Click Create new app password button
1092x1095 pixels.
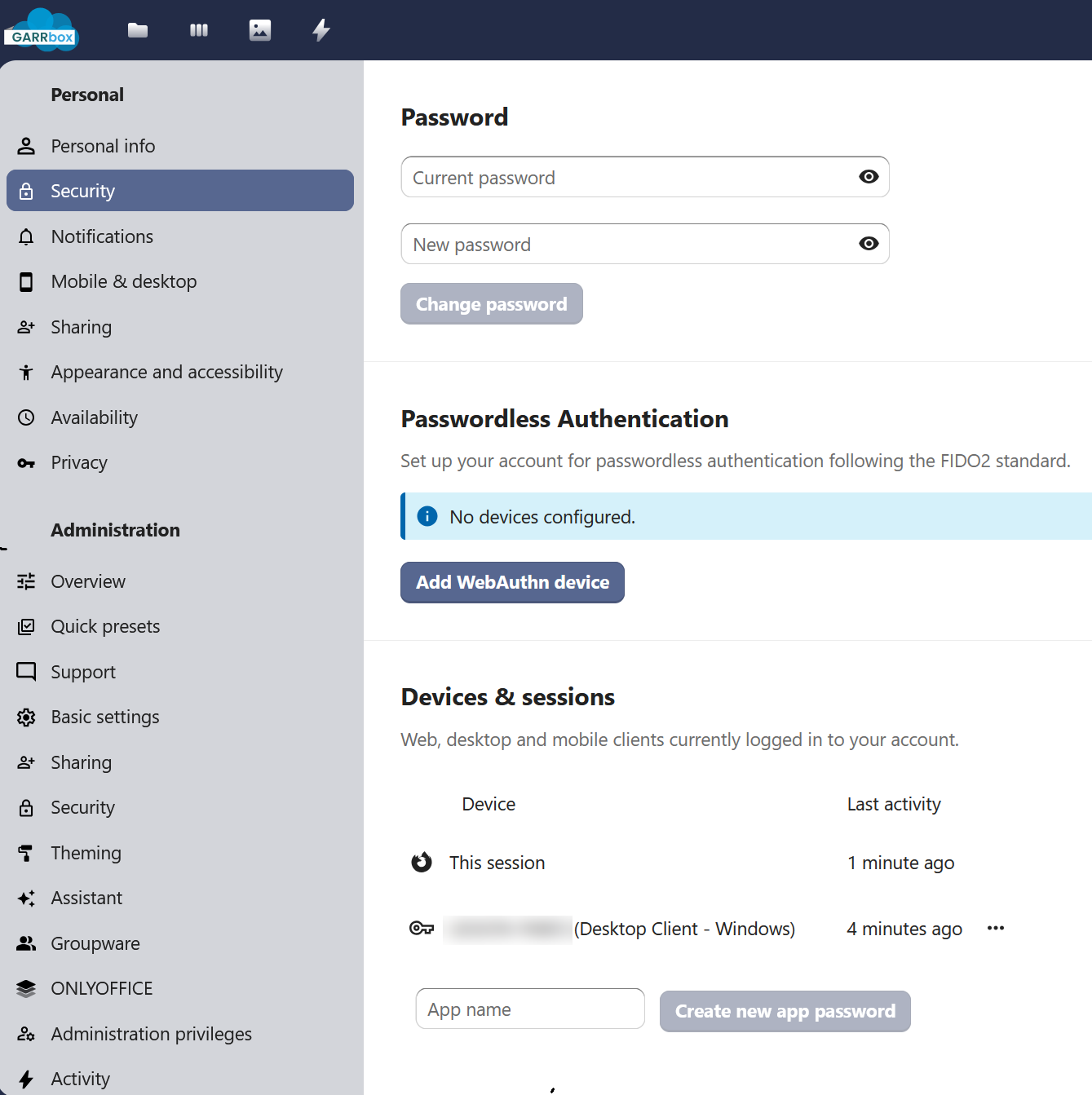pyautogui.click(x=785, y=1011)
